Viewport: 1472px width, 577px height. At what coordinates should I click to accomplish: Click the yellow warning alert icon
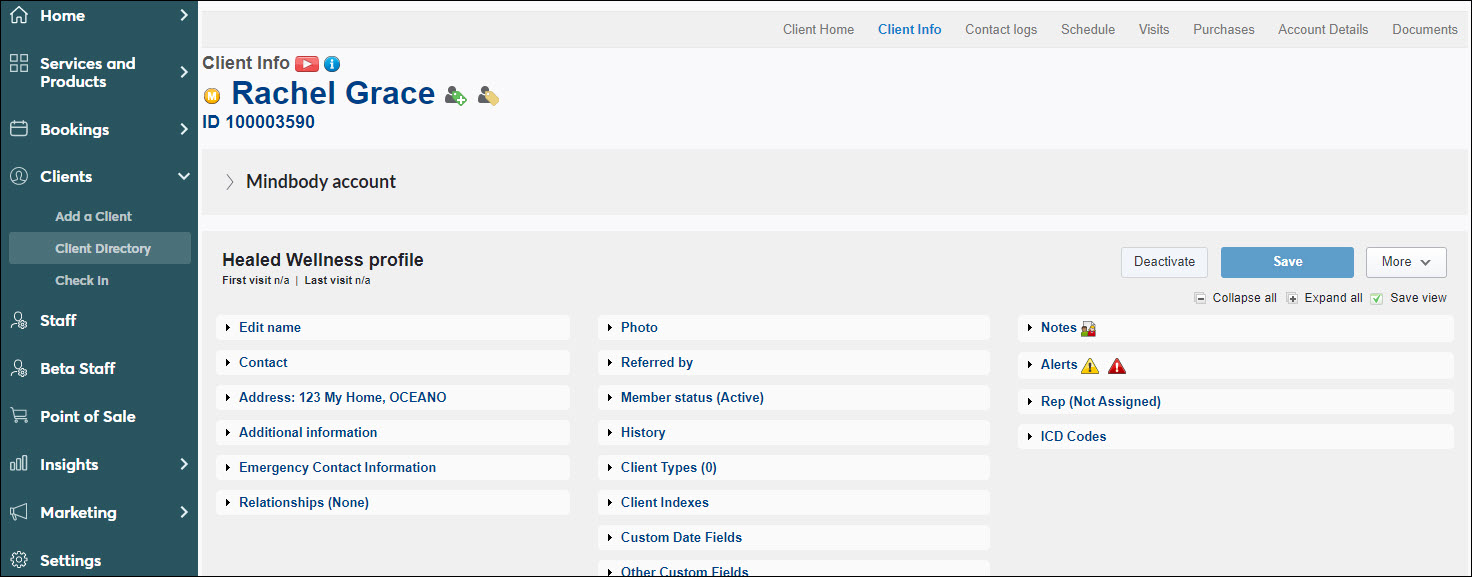click(x=1090, y=366)
